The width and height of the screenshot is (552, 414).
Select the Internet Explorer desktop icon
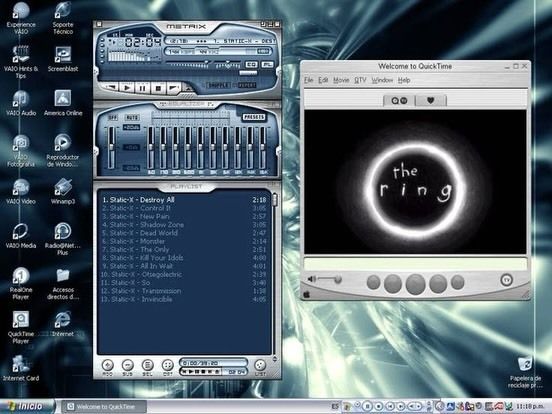[63, 324]
